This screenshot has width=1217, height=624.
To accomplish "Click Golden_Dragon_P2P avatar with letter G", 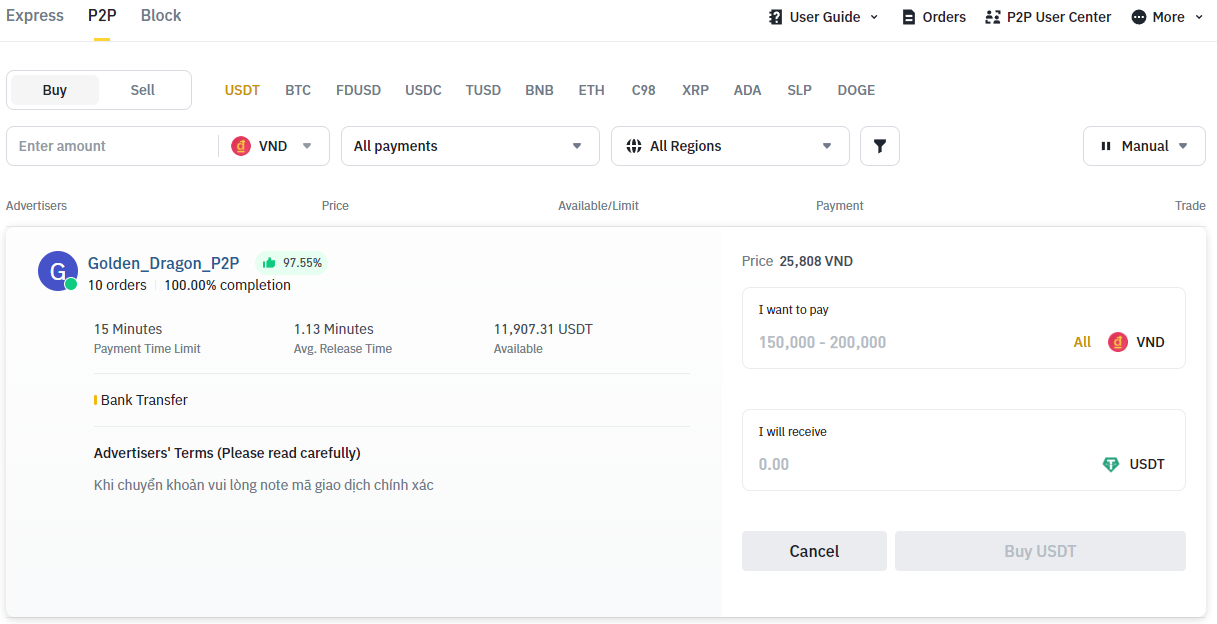I will click(x=57, y=271).
